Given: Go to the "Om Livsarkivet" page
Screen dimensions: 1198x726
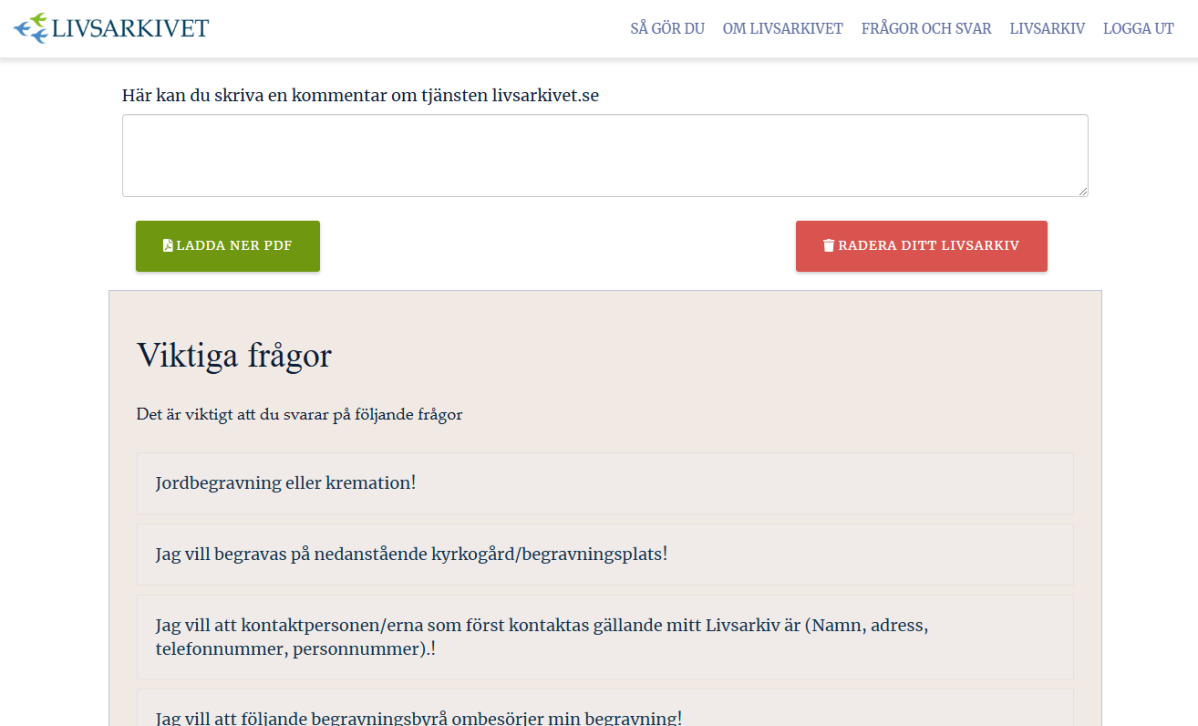Looking at the screenshot, I should tap(783, 29).
